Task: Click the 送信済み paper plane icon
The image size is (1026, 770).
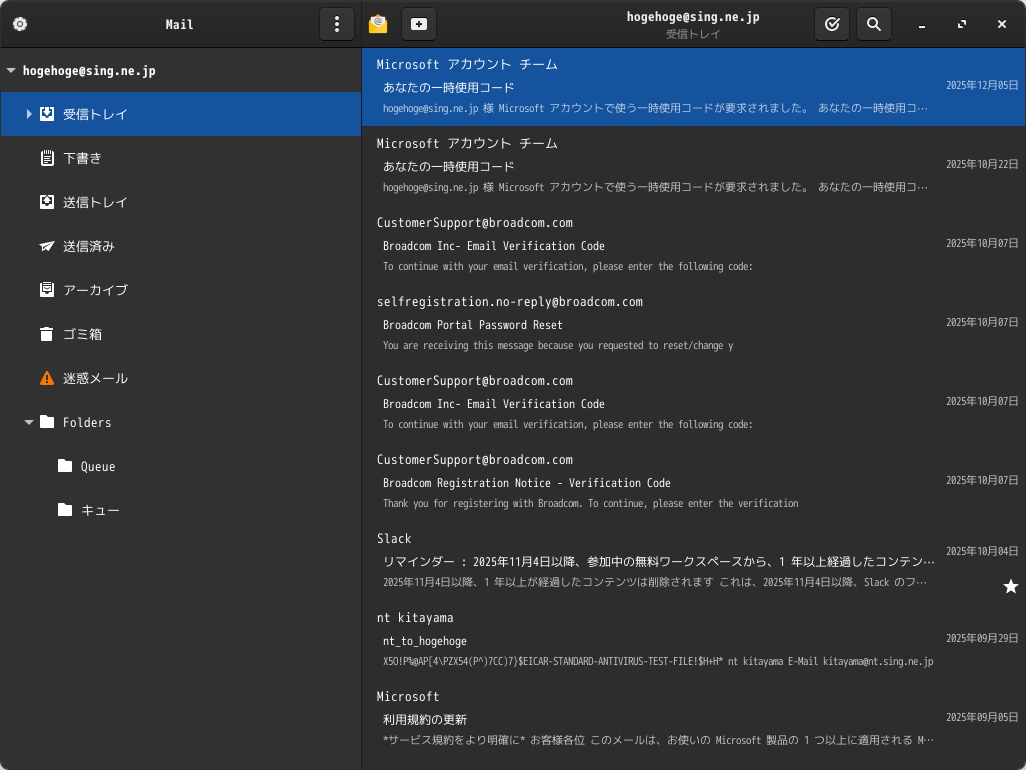Action: (47, 246)
